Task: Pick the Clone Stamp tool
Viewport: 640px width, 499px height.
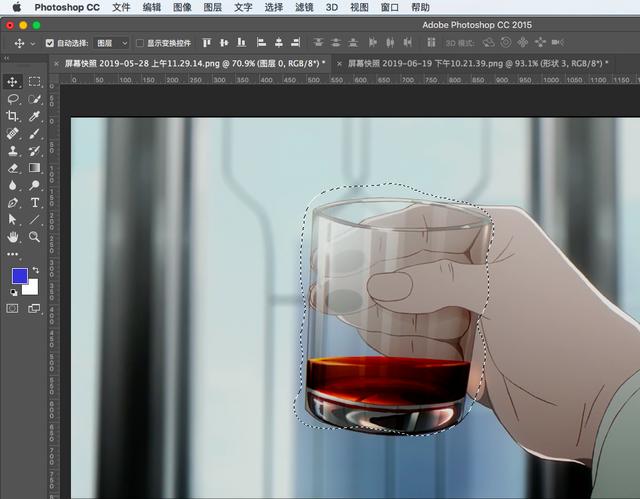Action: coord(12,151)
